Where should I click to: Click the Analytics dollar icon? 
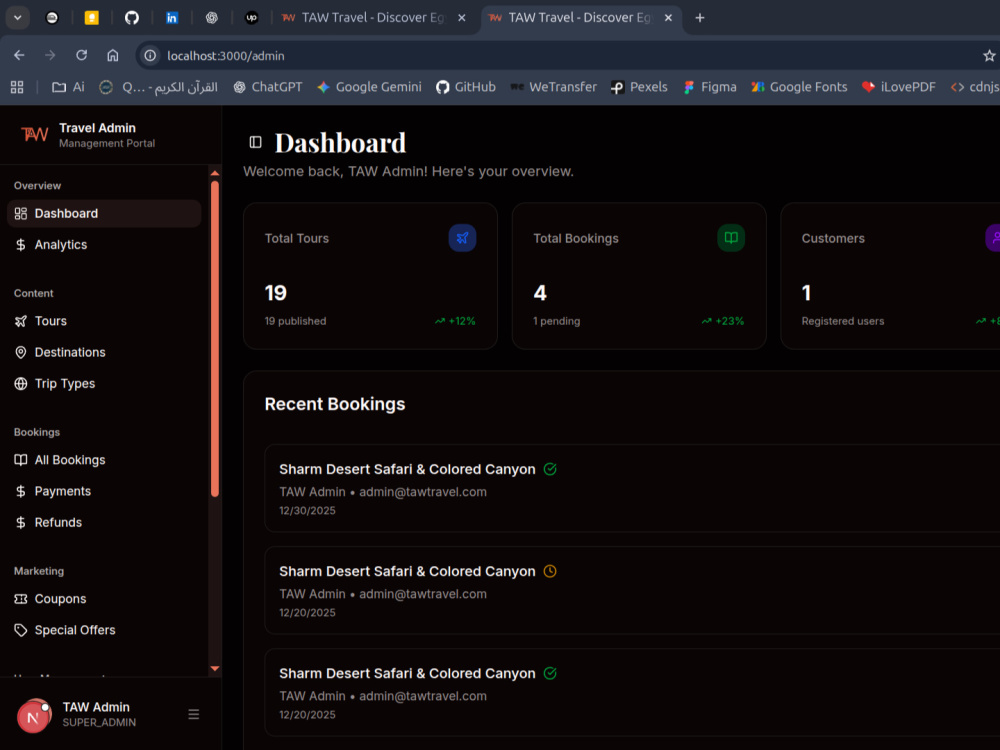click(x=21, y=245)
